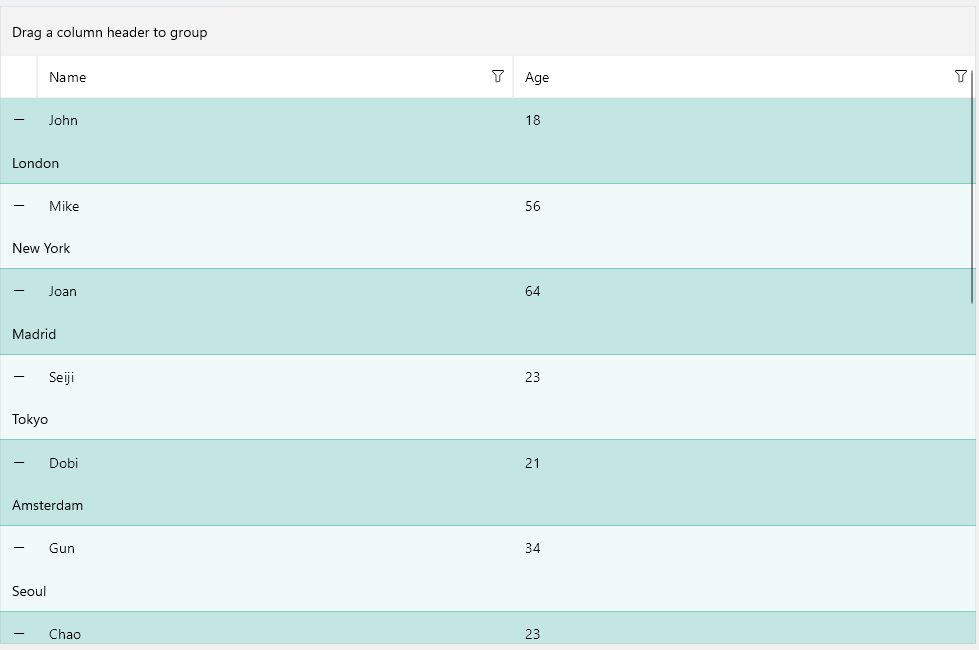Collapse the John group row
The height and width of the screenshot is (650, 979).
tap(18, 120)
